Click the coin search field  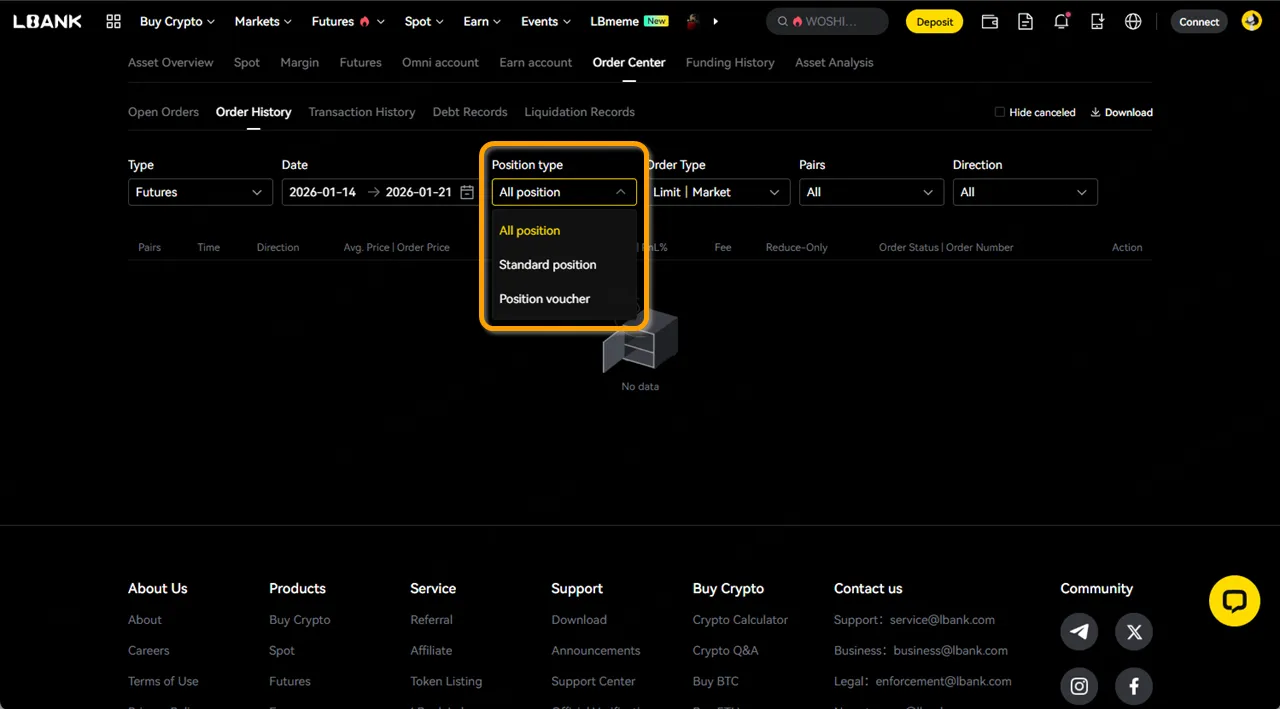827,21
